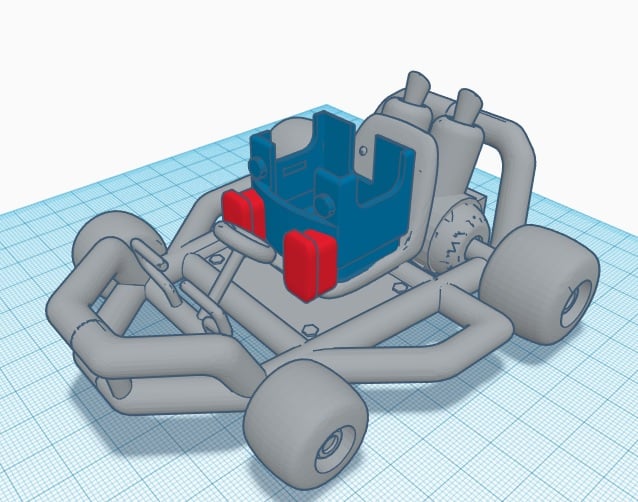This screenshot has height=502, width=638.
Task: Select the left red pad on seat
Action: point(243,212)
